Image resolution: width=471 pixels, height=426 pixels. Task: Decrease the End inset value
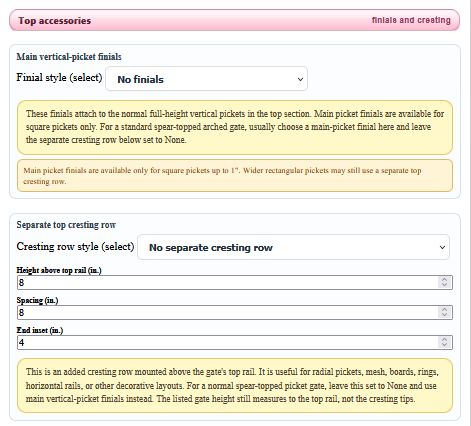[x=444, y=345]
